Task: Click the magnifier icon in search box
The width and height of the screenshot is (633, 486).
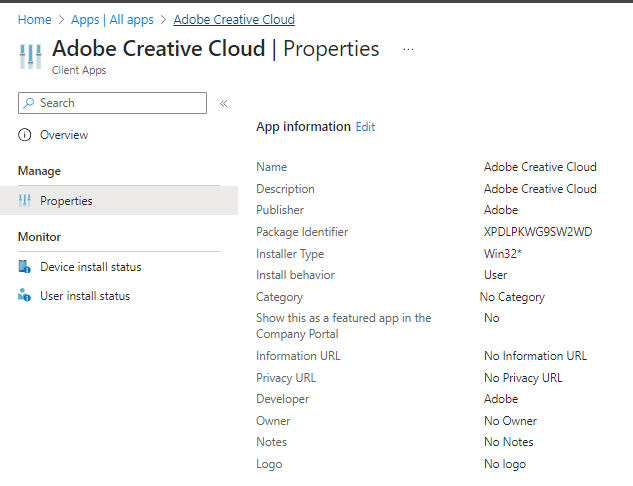Action: [29, 103]
